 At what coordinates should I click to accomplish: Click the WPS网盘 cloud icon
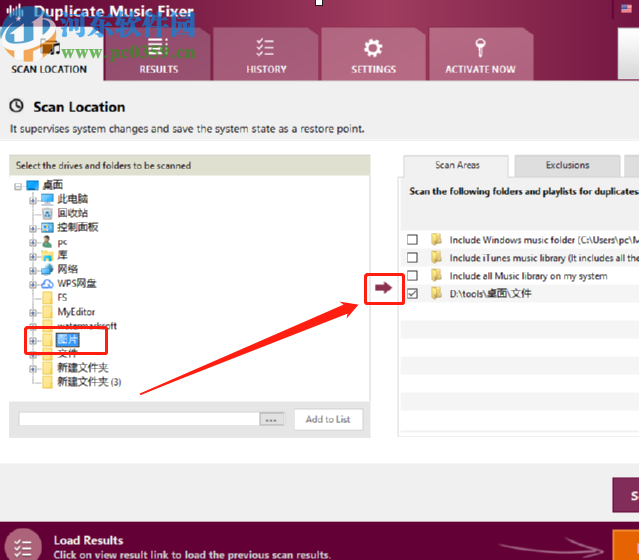(x=47, y=284)
